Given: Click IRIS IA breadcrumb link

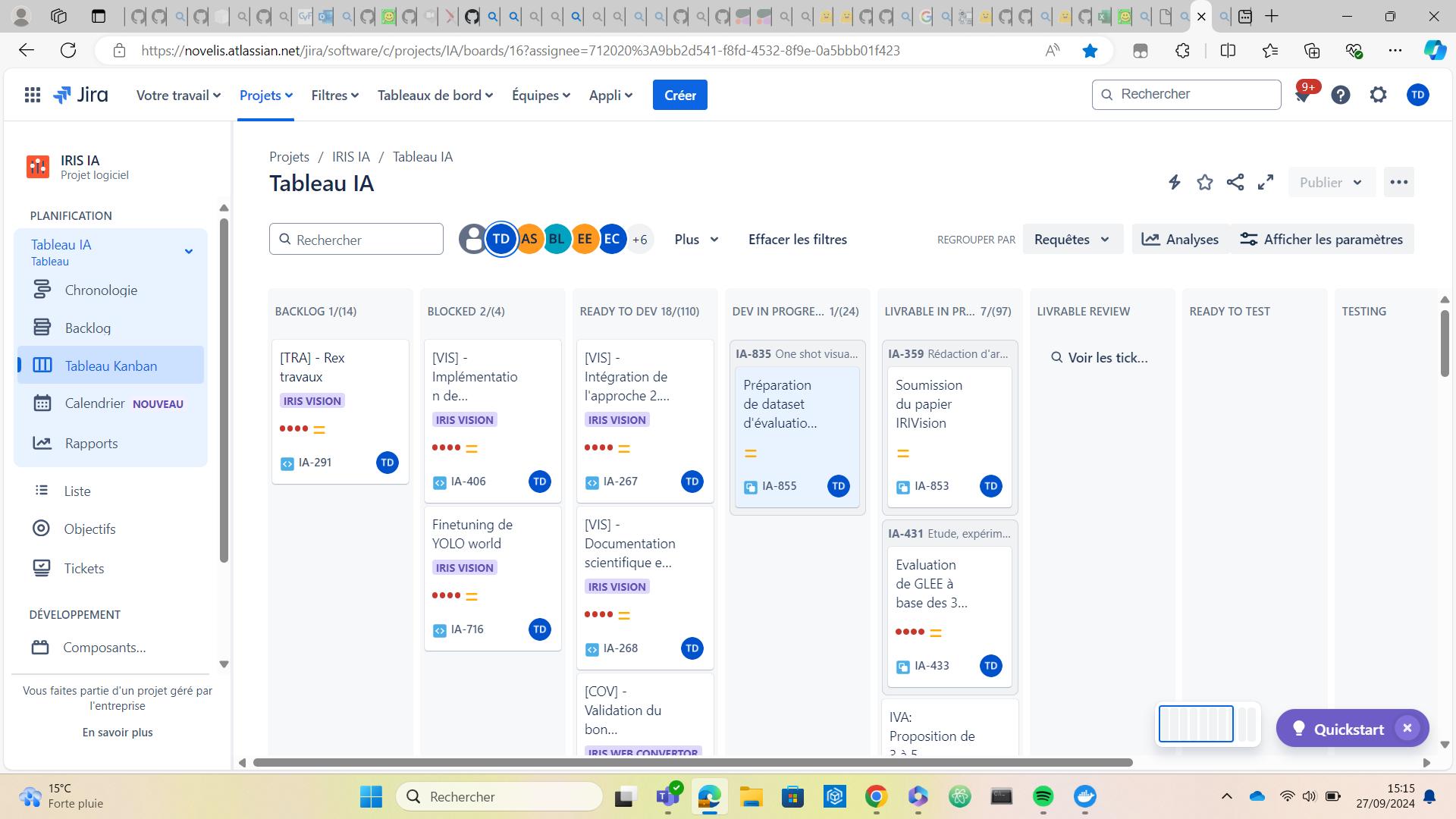Looking at the screenshot, I should [x=351, y=157].
